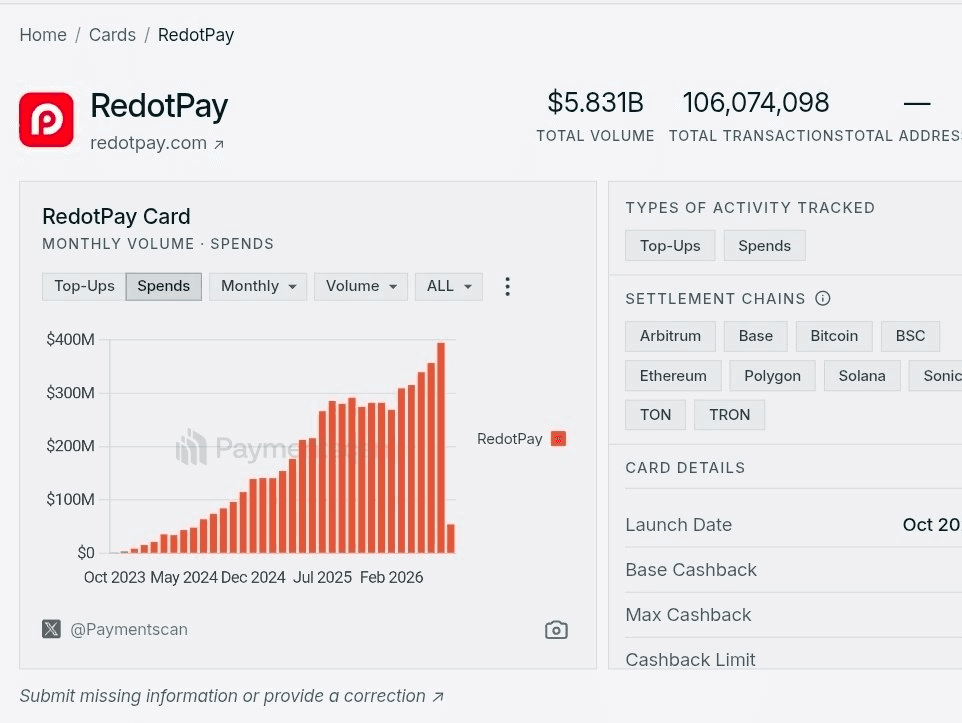
Task: Select the Bitcoin chain tag
Action: [x=834, y=336]
